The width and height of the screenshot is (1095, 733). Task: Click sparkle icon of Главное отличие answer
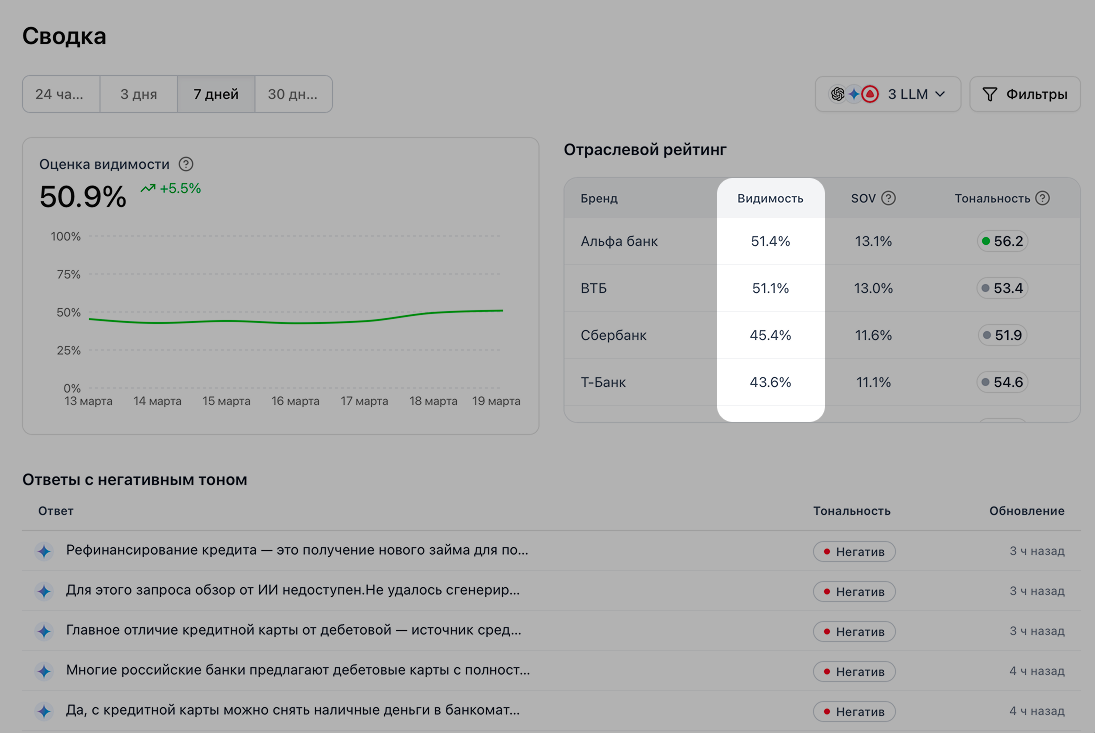[44, 631]
